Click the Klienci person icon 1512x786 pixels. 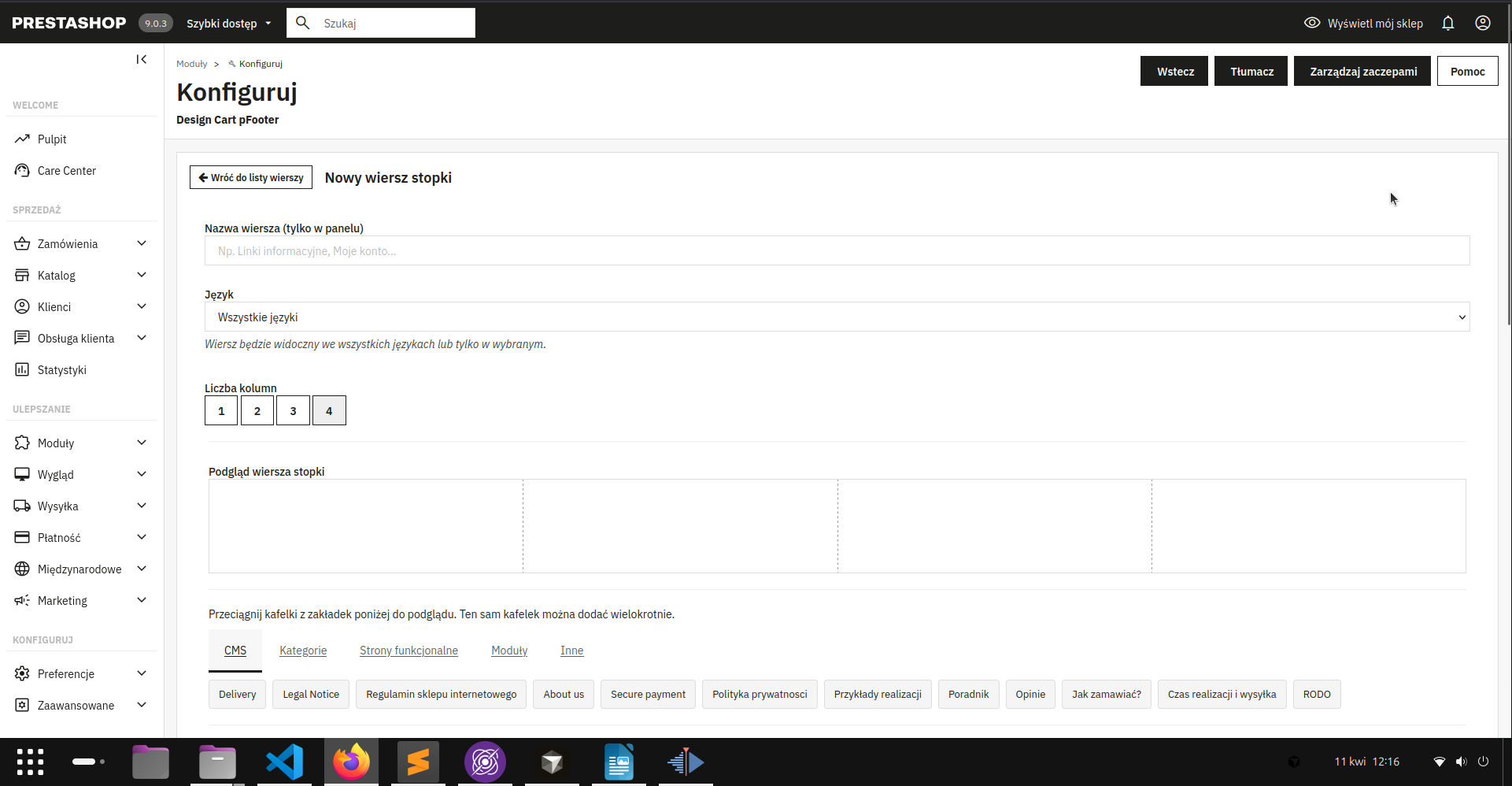coord(22,306)
